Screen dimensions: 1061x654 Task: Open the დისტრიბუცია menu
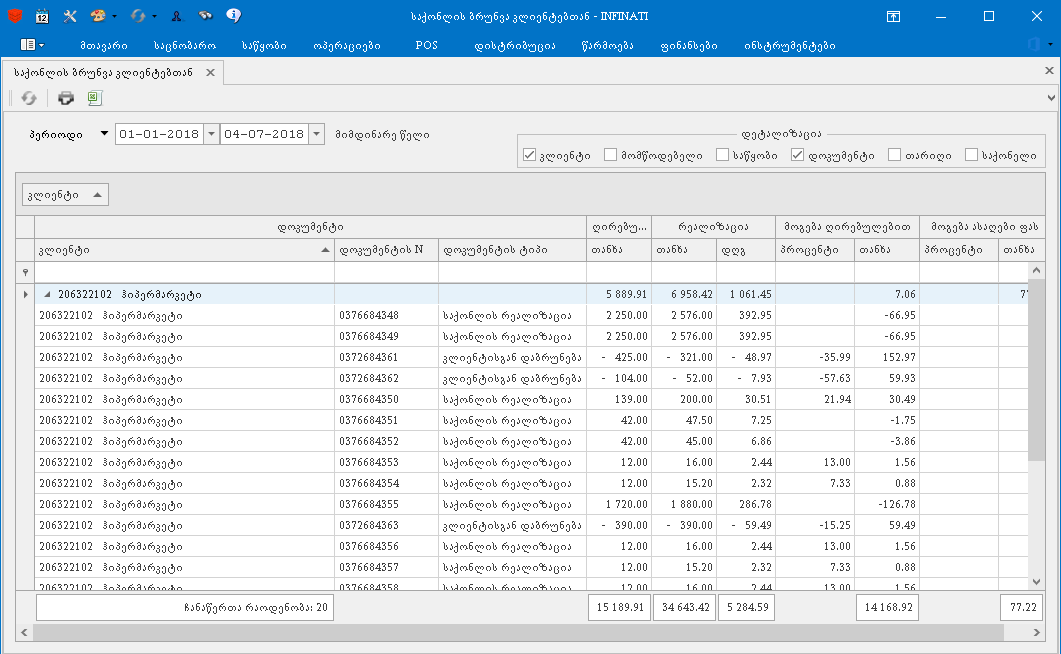pos(514,45)
